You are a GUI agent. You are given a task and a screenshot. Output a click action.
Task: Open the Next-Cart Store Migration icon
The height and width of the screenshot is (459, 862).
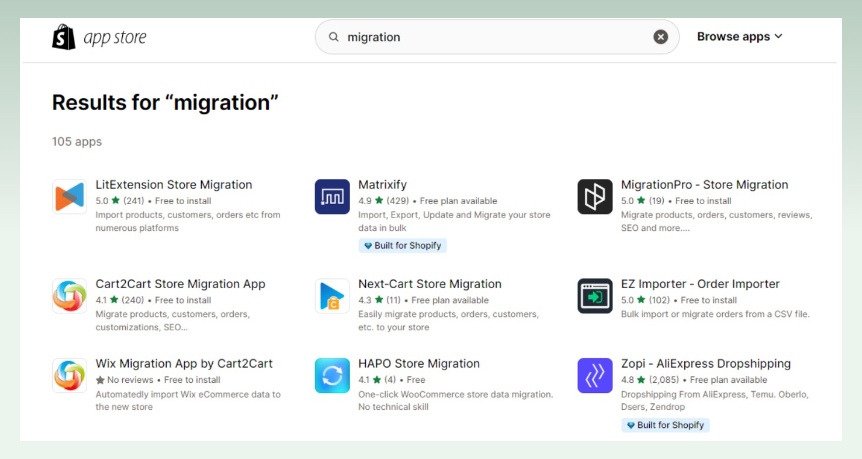332,296
